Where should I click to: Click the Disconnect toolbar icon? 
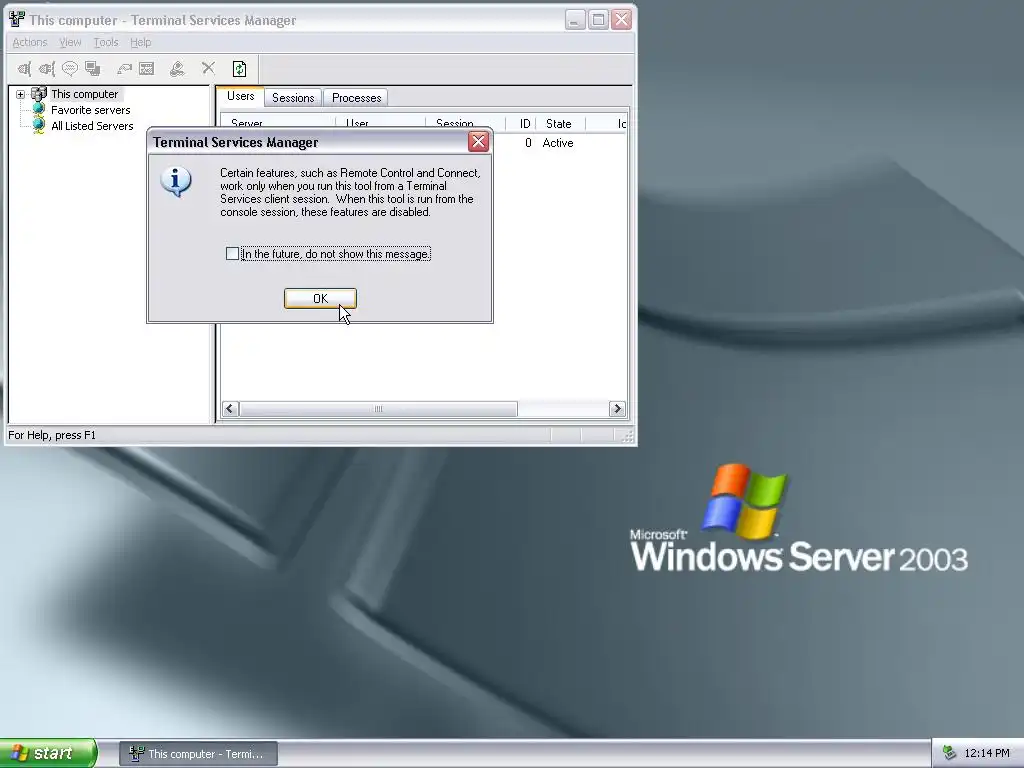(46, 69)
